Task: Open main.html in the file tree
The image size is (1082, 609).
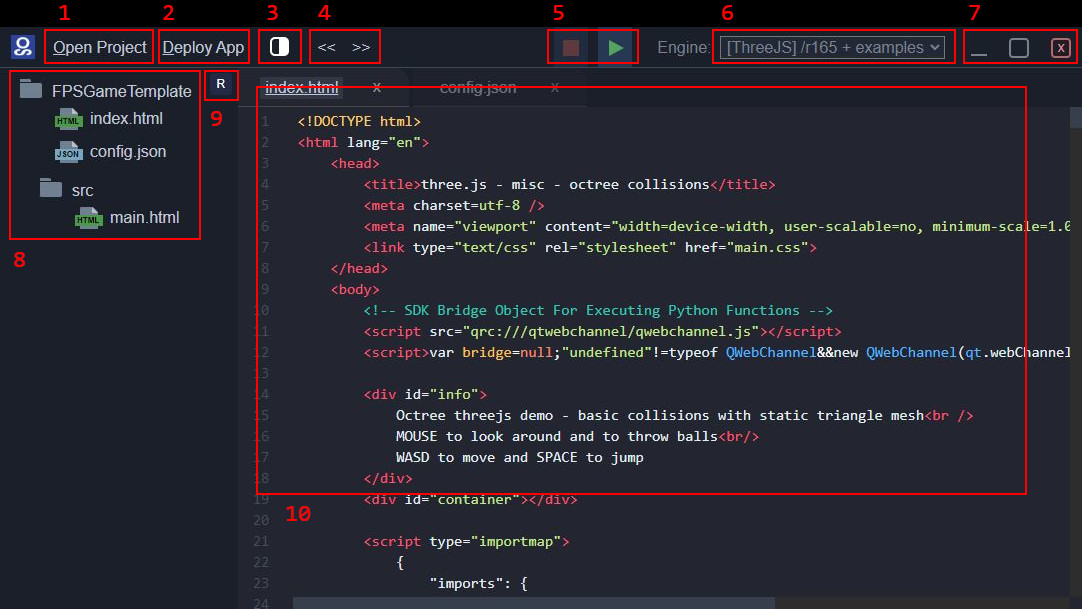Action: click(144, 218)
